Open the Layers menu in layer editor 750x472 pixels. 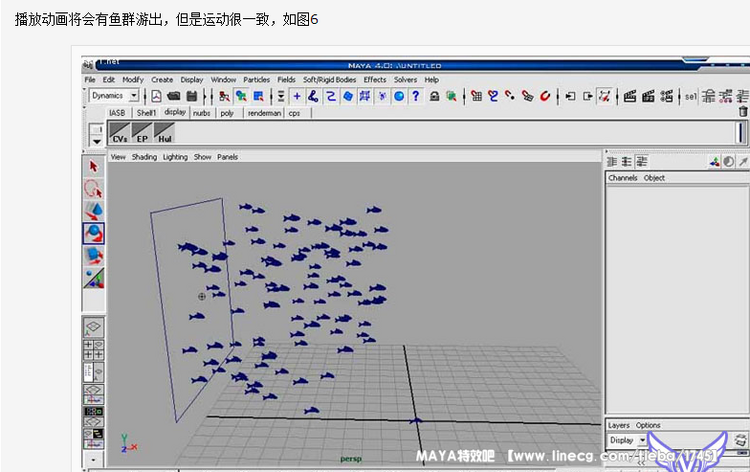click(x=618, y=425)
